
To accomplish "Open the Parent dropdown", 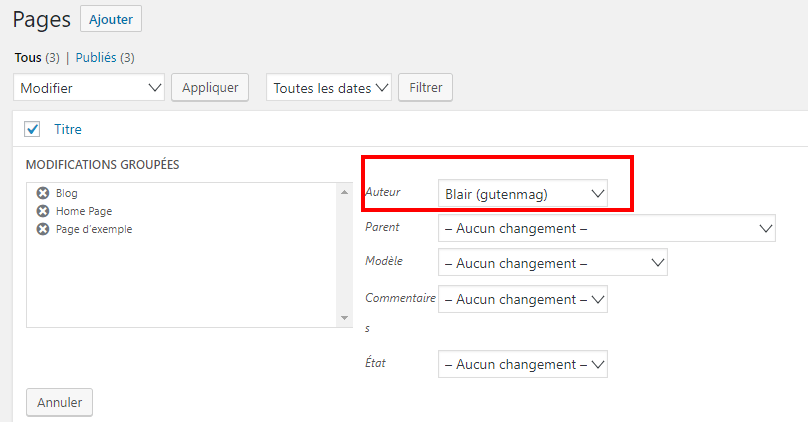I will [607, 229].
